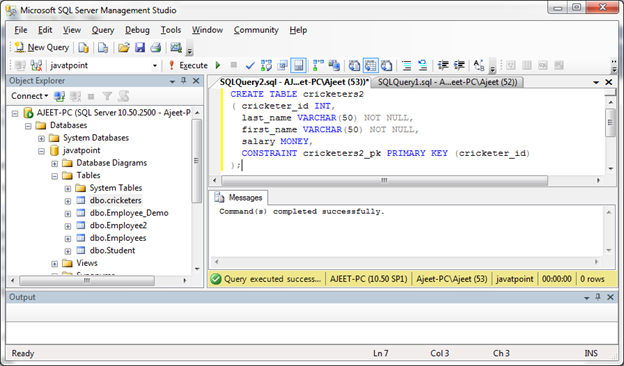Expand the Database Diagrams folder
Image resolution: width=624 pixels, height=366 pixels.
(x=55, y=164)
